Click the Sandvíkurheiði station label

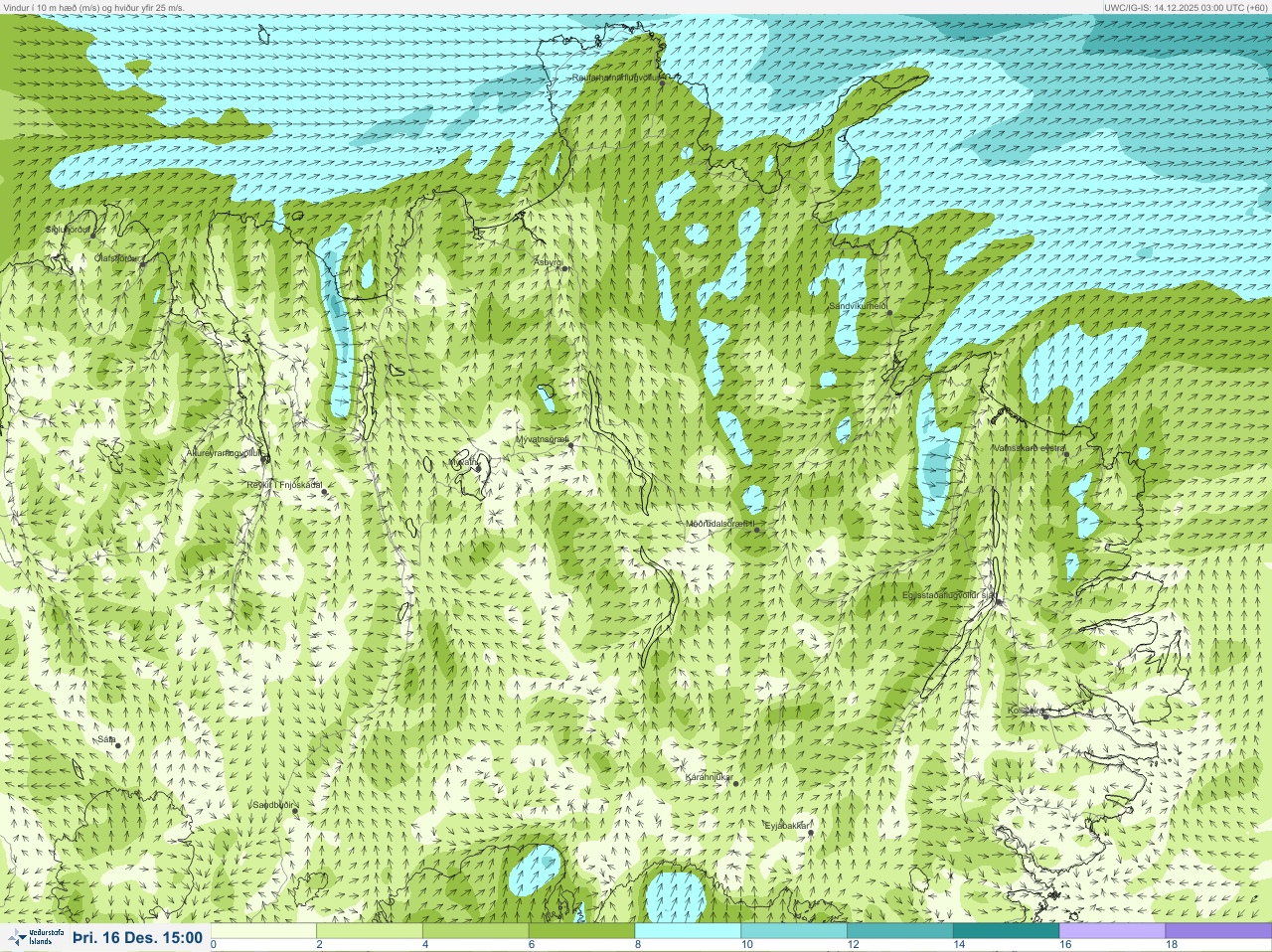click(x=859, y=306)
